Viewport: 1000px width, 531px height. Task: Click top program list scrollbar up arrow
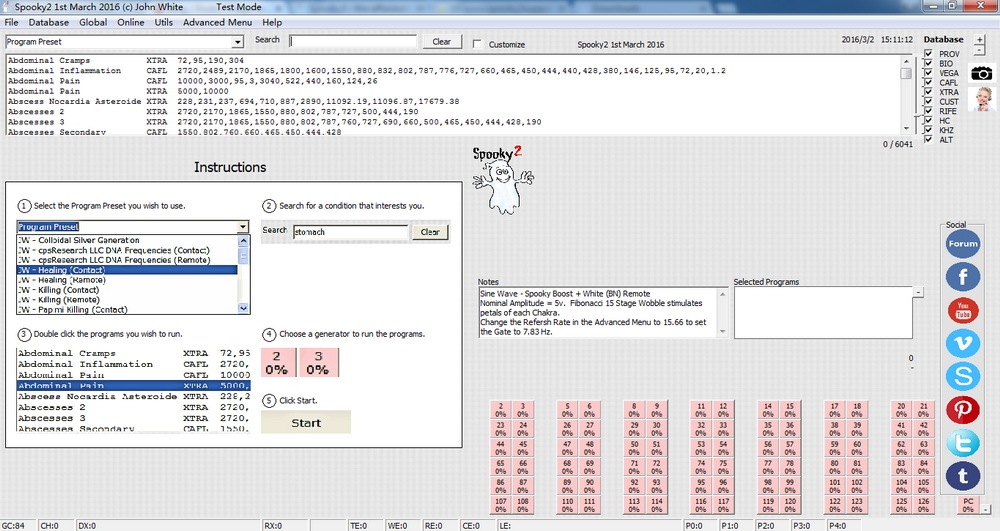point(906,61)
